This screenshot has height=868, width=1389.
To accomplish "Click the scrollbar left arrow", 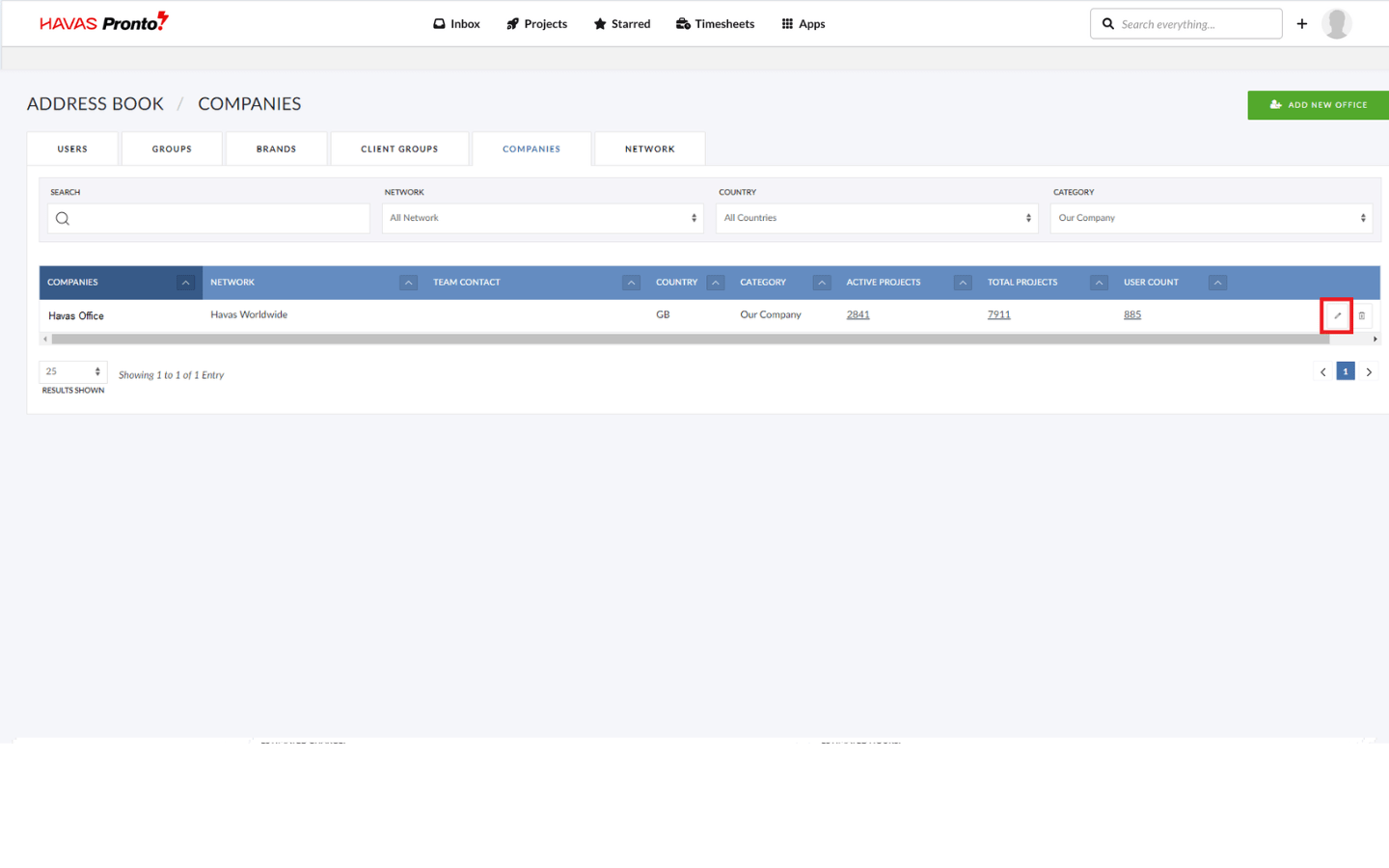I will [x=44, y=339].
